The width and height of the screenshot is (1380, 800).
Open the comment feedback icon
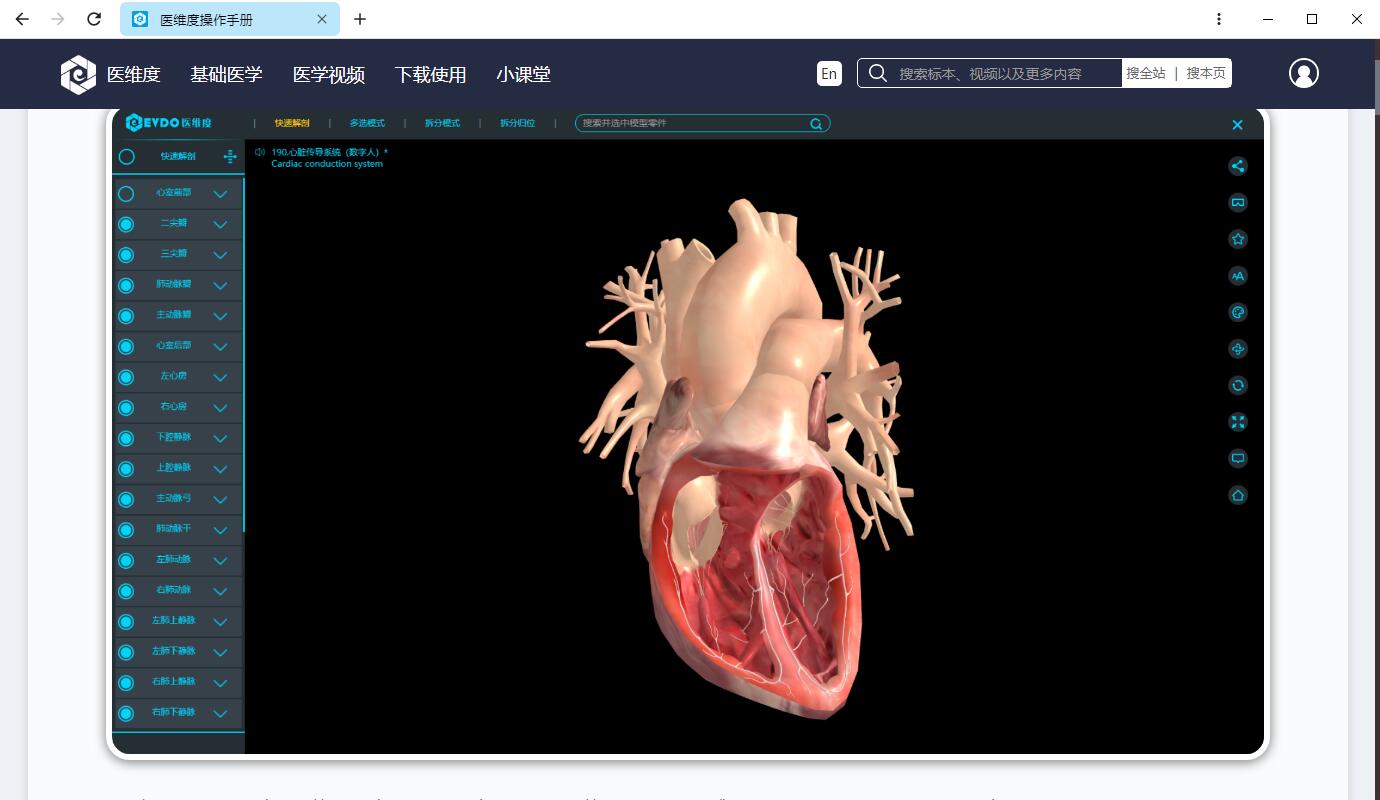(1238, 458)
